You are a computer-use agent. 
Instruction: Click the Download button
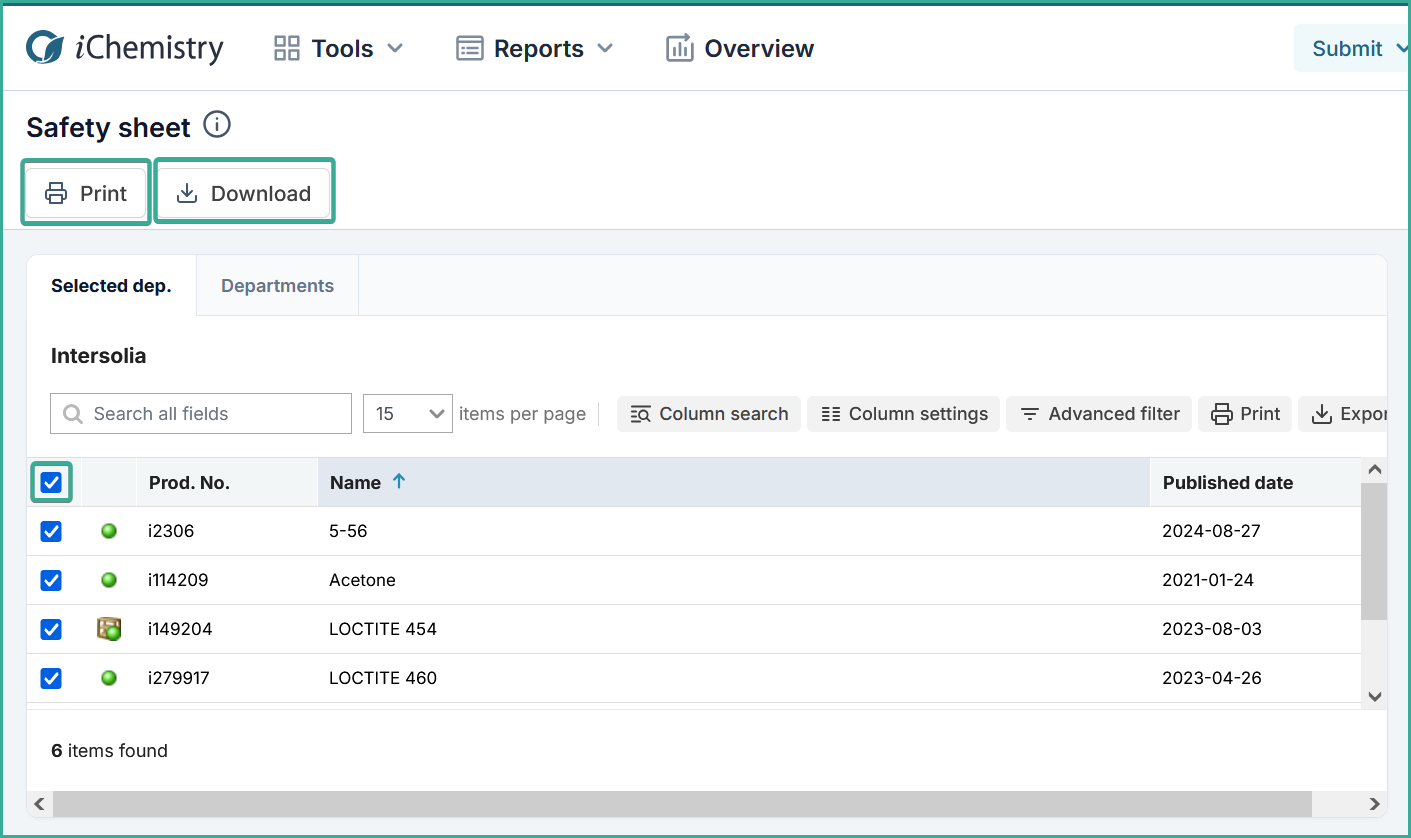click(x=244, y=193)
